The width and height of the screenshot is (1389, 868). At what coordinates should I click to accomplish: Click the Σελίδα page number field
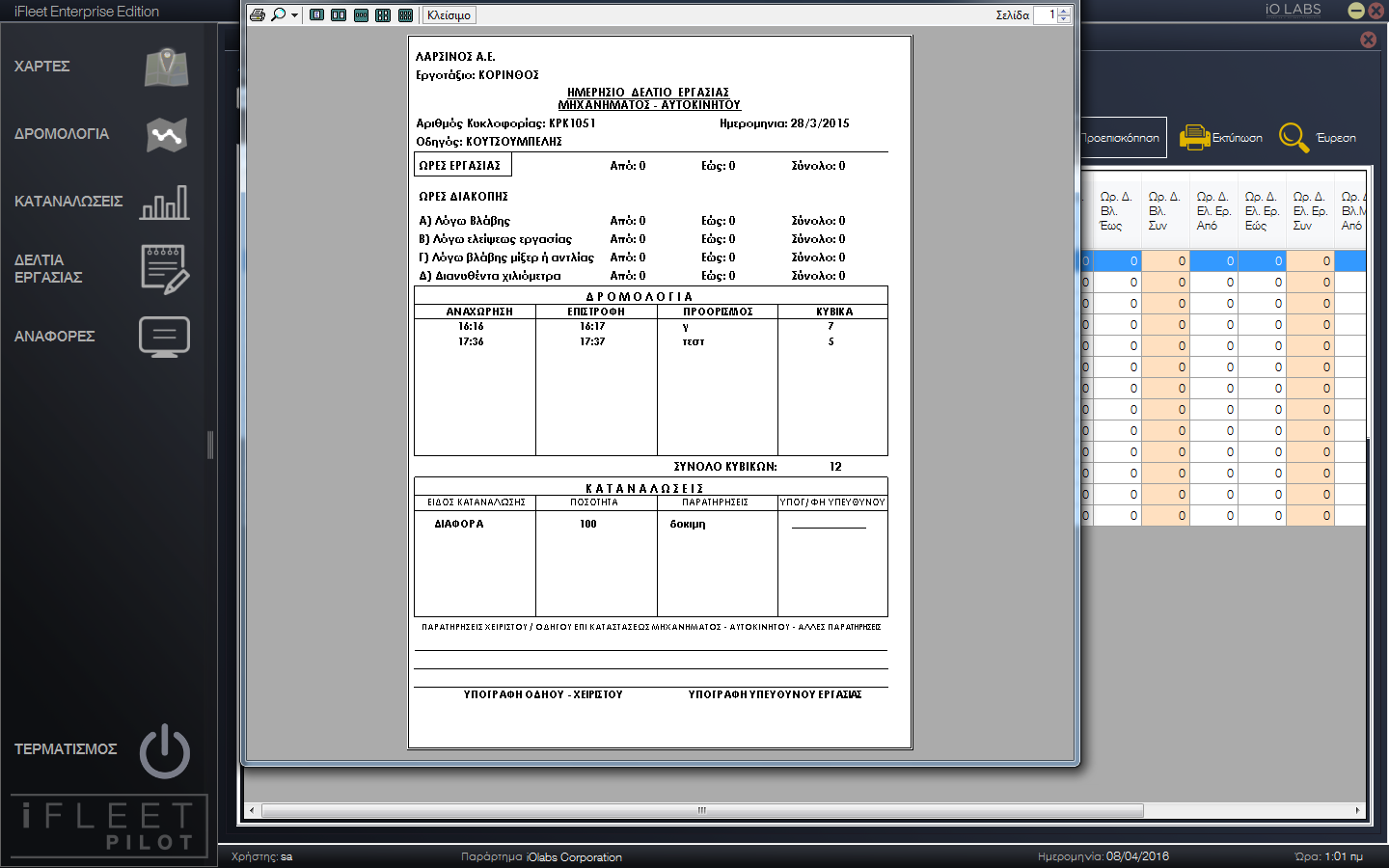(x=1046, y=15)
